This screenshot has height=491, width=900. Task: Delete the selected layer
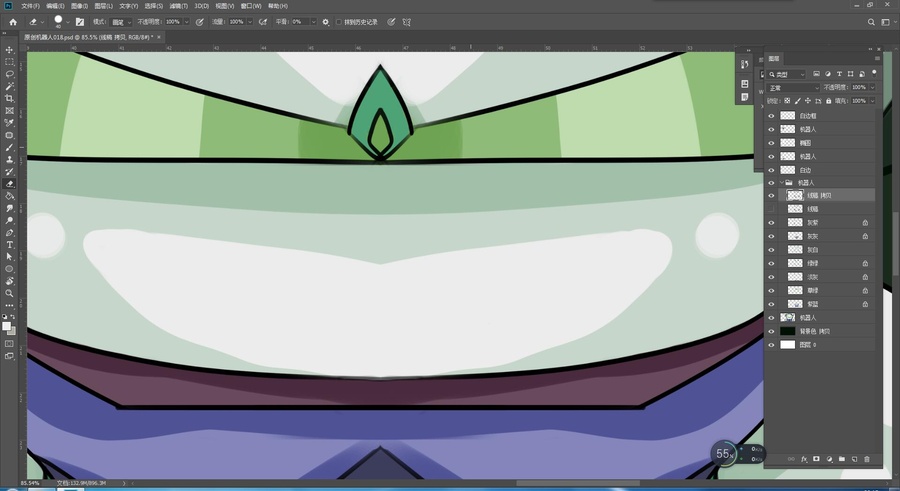pyautogui.click(x=867, y=459)
